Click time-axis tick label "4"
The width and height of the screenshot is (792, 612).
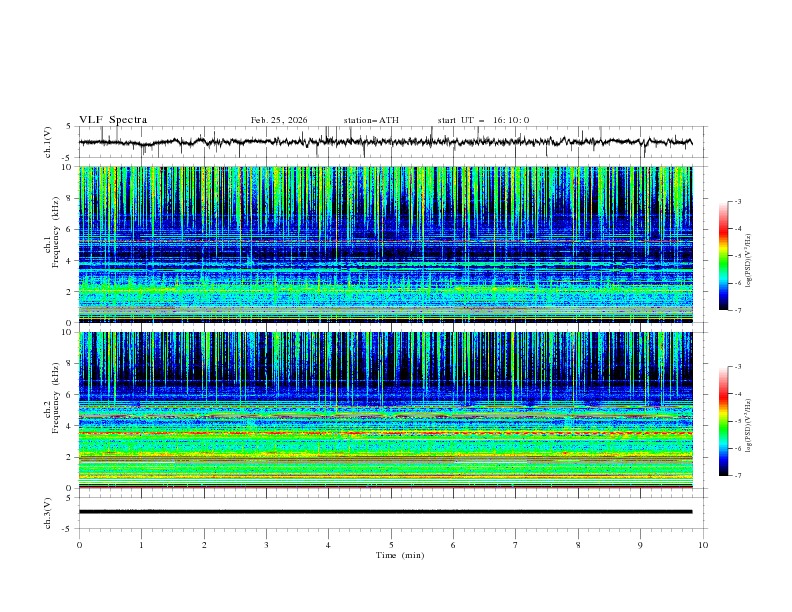click(x=328, y=545)
